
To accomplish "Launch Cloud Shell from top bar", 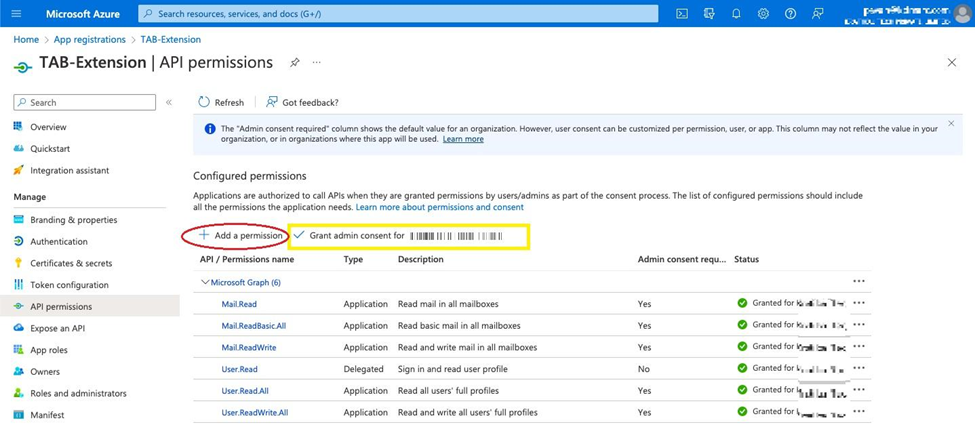I will 682,13.
